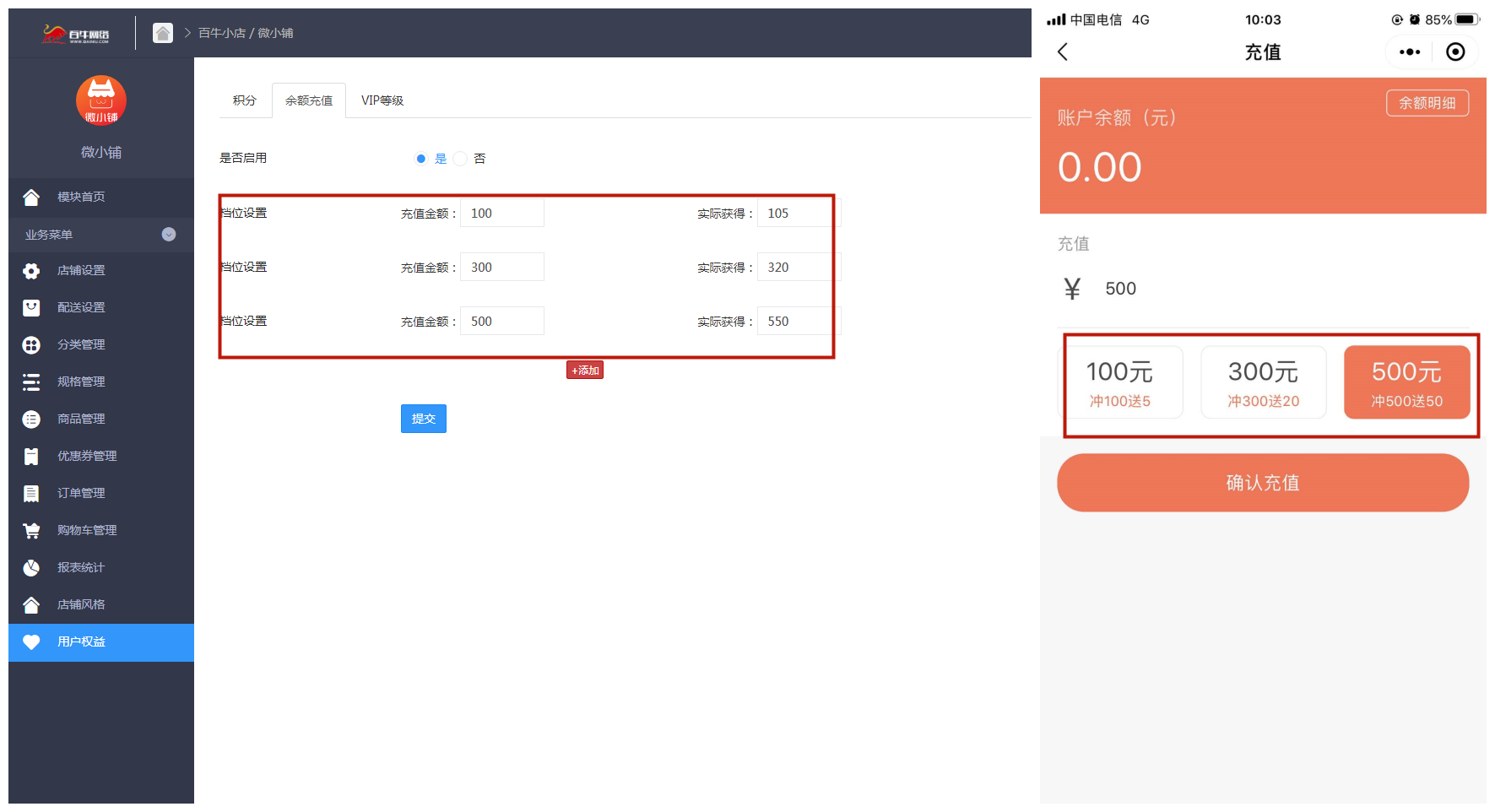Click the 分类管理 icon in the sidebar
This screenshot has height=812, width=1495.
click(31, 344)
